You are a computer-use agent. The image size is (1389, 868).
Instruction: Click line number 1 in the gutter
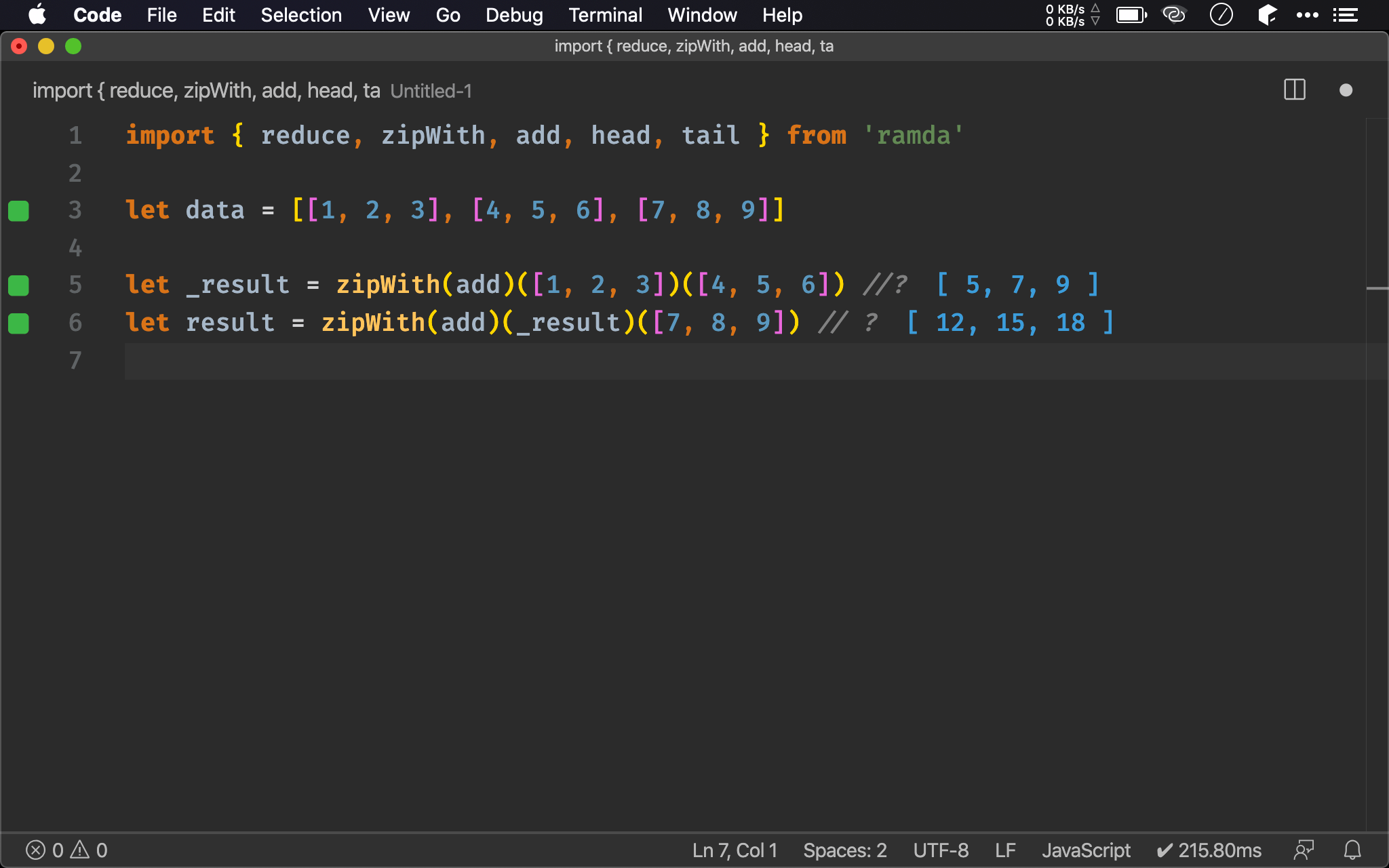pyautogui.click(x=75, y=136)
